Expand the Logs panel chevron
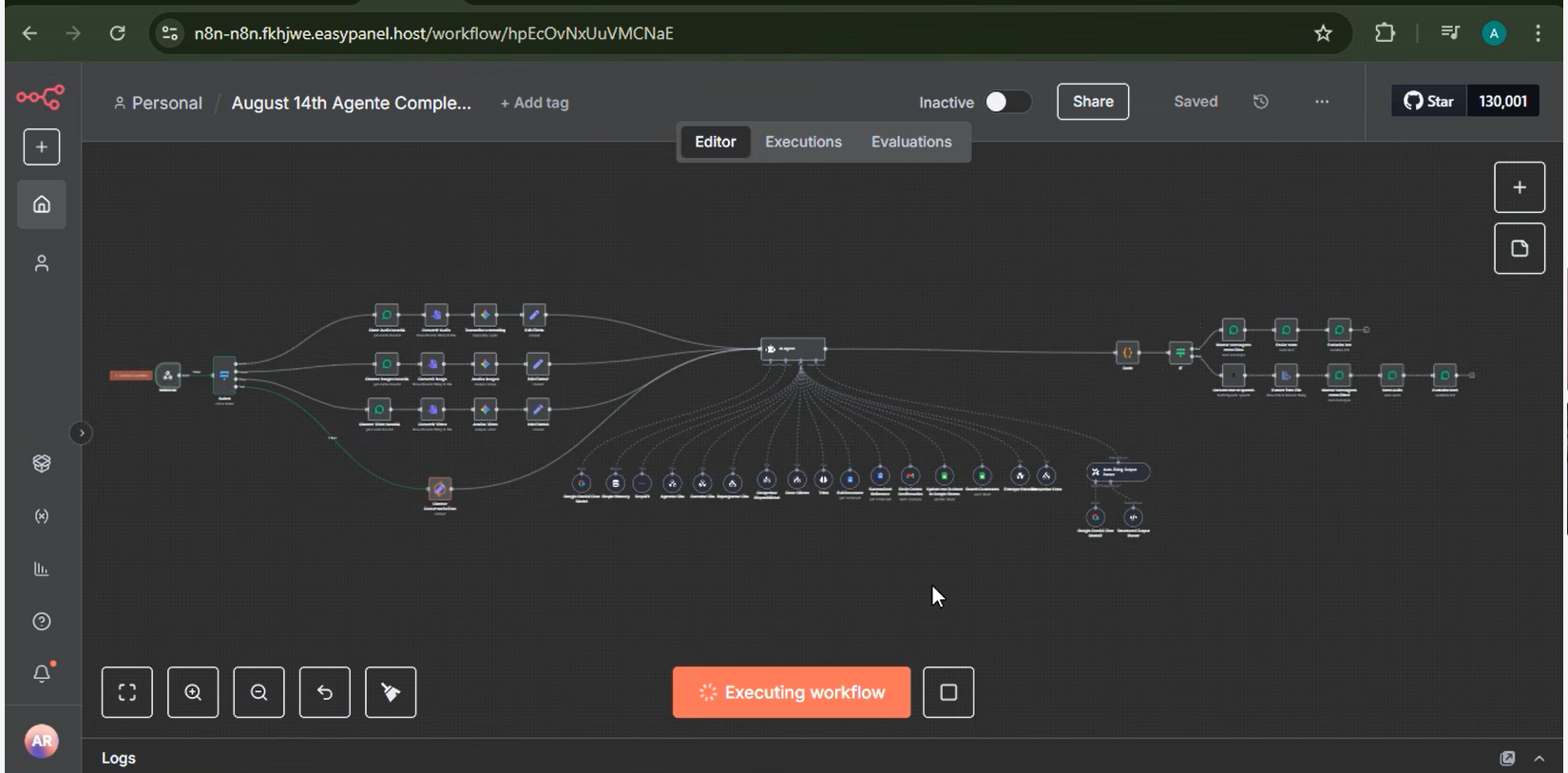Screen dimensions: 1568x773 [x=1539, y=758]
